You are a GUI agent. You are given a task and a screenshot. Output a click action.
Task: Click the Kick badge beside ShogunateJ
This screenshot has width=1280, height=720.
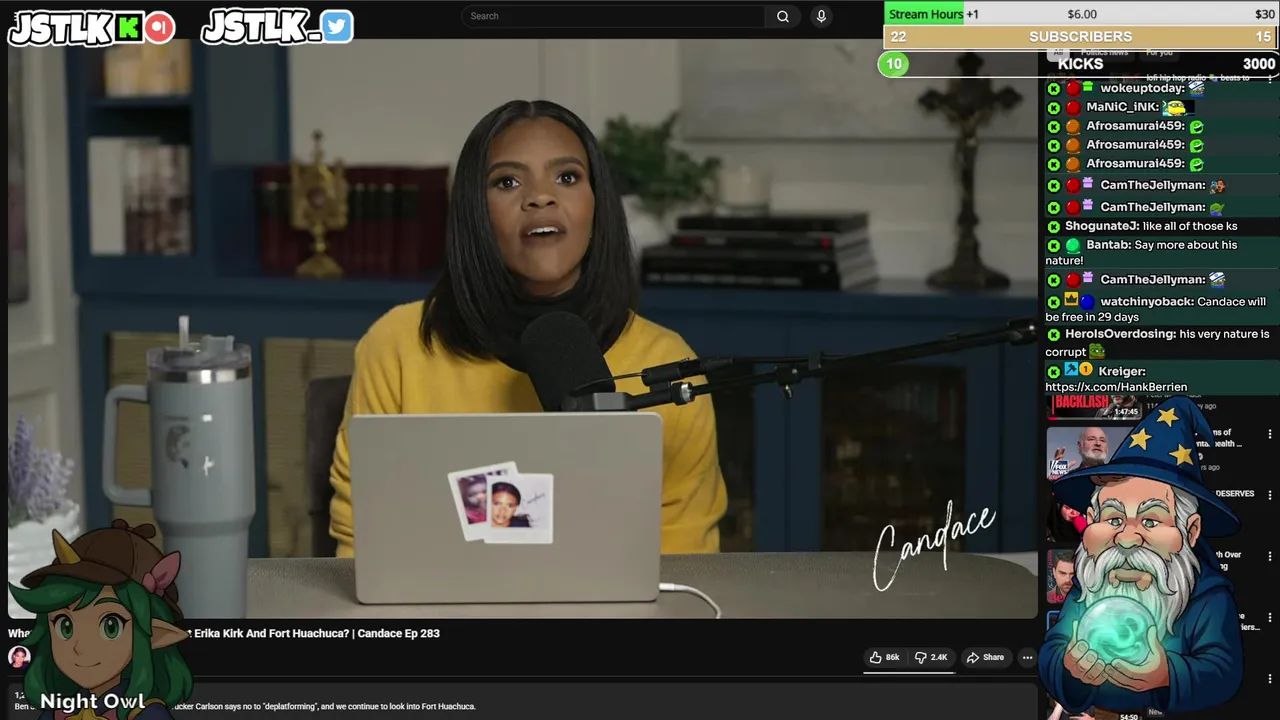click(x=1053, y=227)
